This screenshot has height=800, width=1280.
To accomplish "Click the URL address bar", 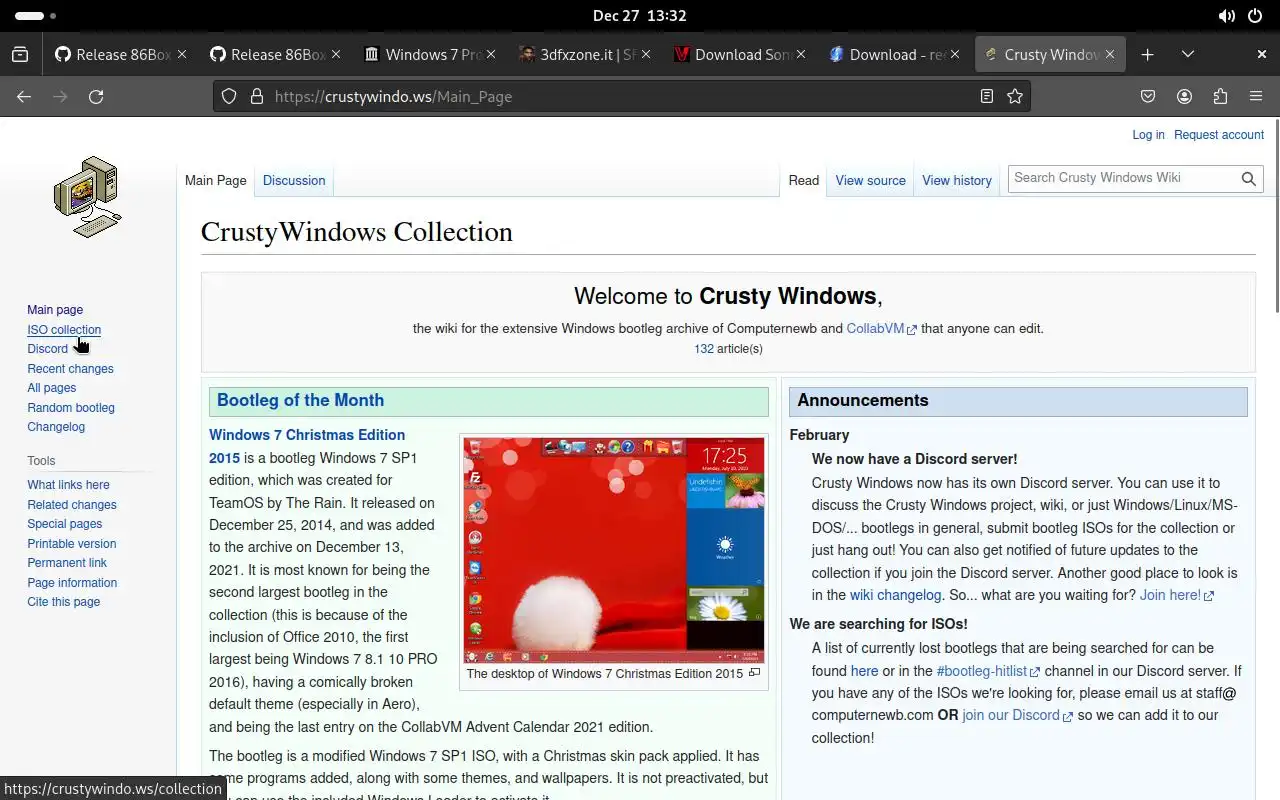I will 620,96.
